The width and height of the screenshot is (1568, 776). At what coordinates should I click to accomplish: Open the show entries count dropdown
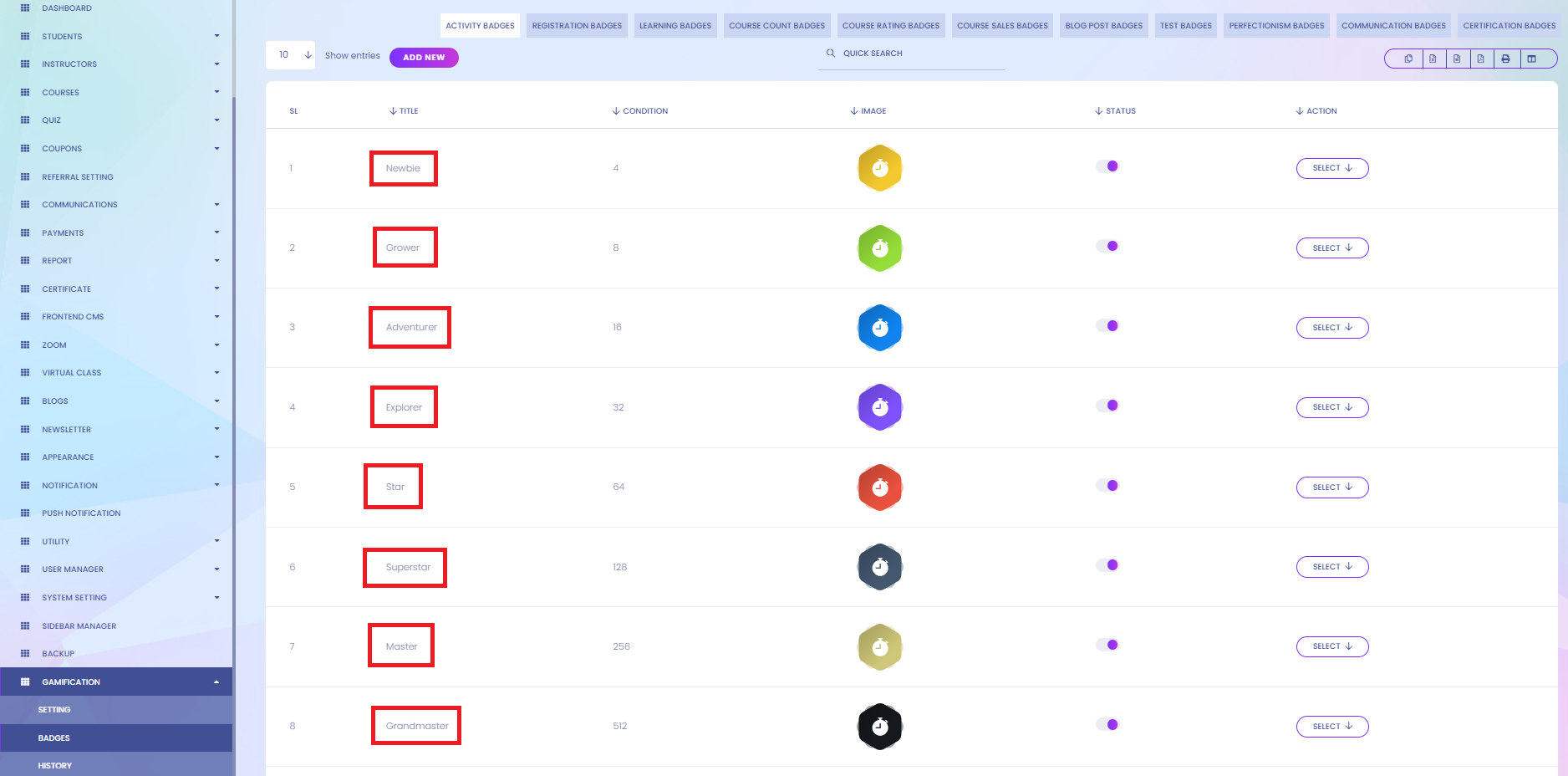click(290, 55)
